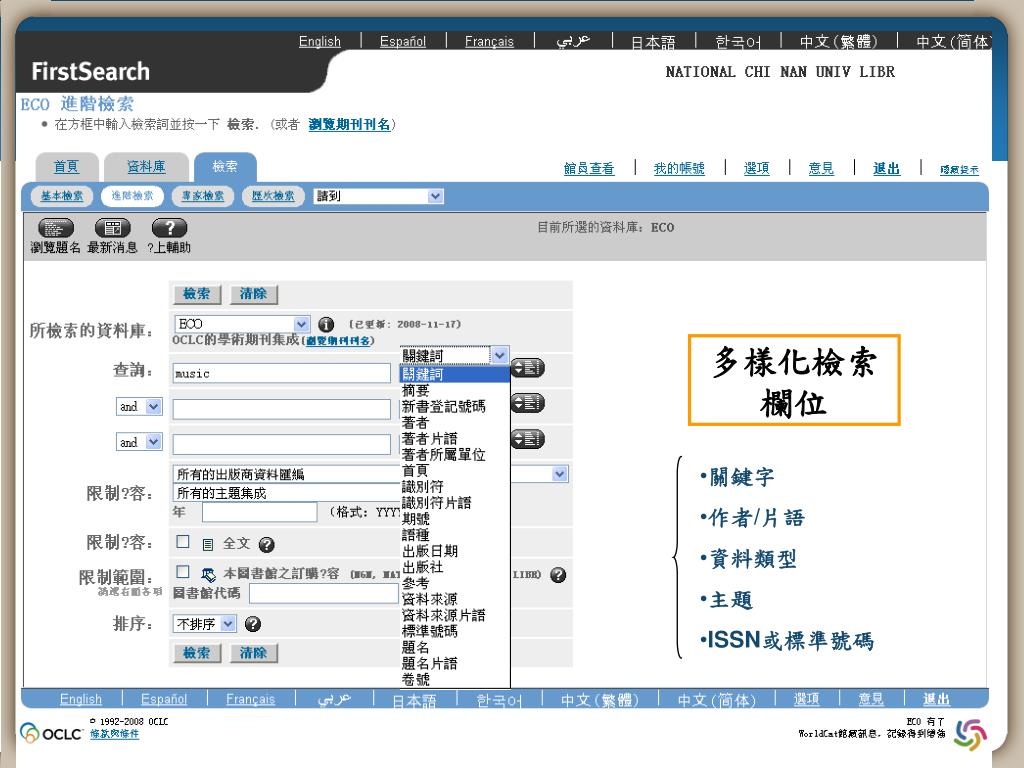
Task: Open the 不排序 sort dropdown
Action: (x=205, y=624)
